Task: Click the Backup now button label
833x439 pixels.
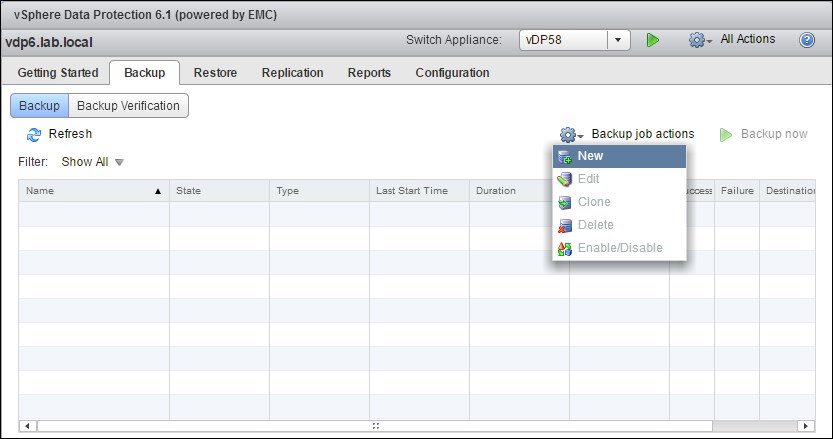Action: (774, 134)
